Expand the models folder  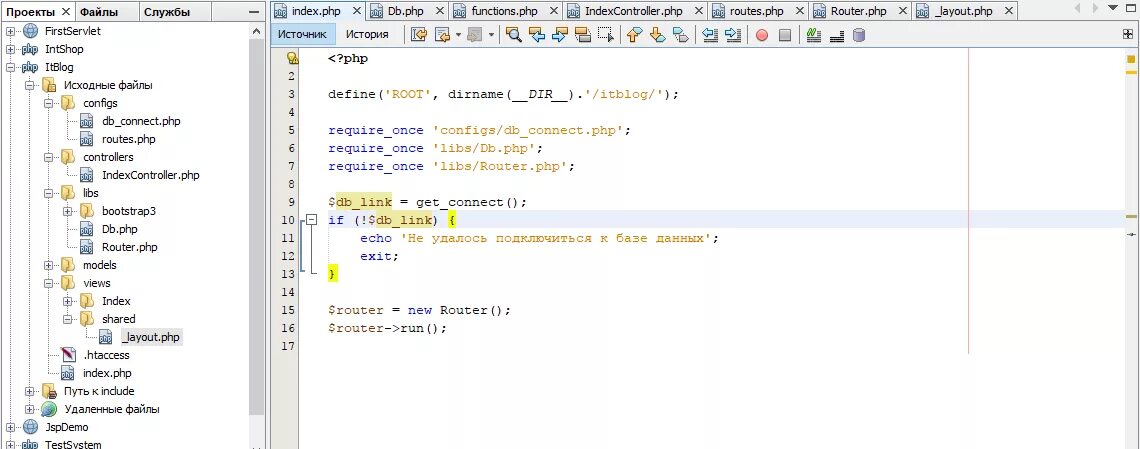click(49, 265)
